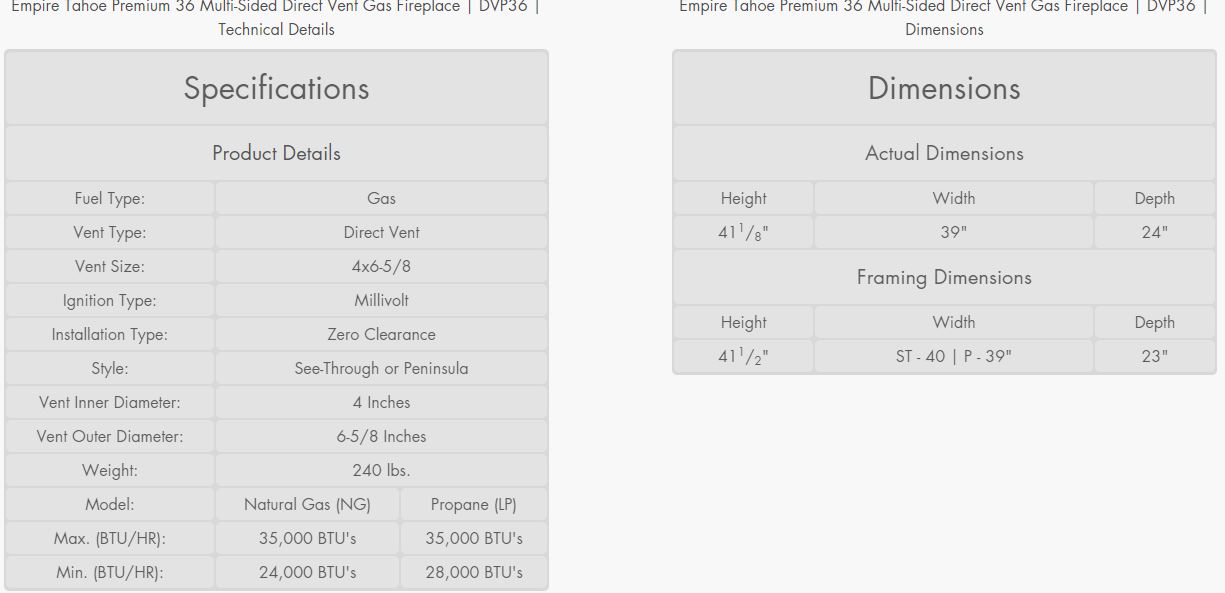The width and height of the screenshot is (1225, 593).
Task: Select the Propane (LP) column header
Action: [474, 504]
